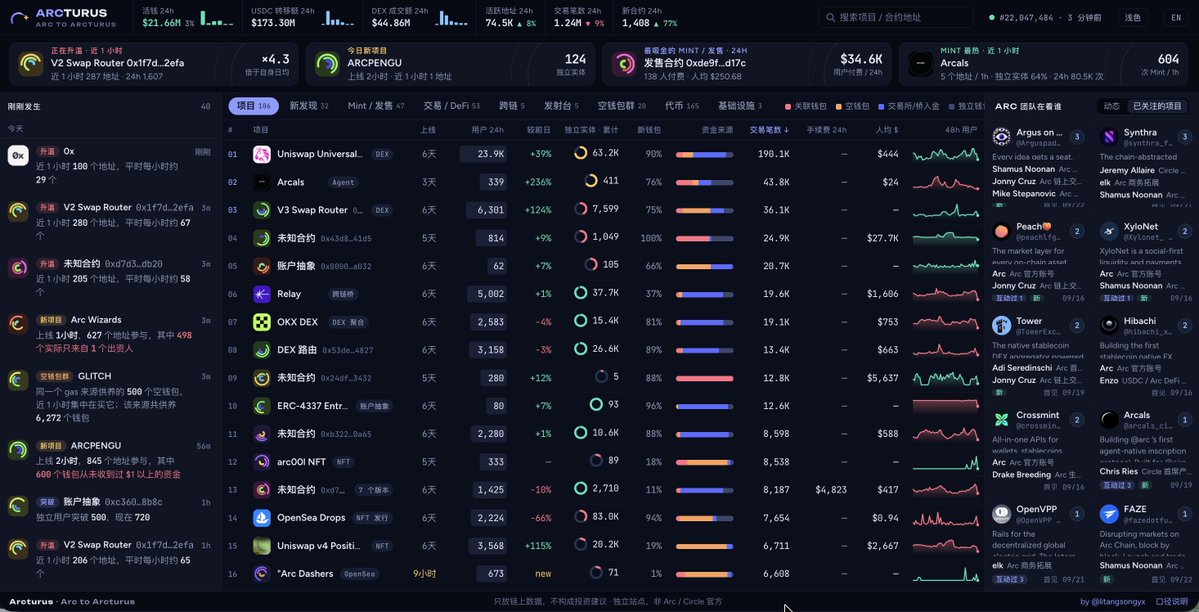Screen dimensions: 1199x612
Task: Open the 口径说明 footer link
Action: pyautogui.click(x=1171, y=602)
